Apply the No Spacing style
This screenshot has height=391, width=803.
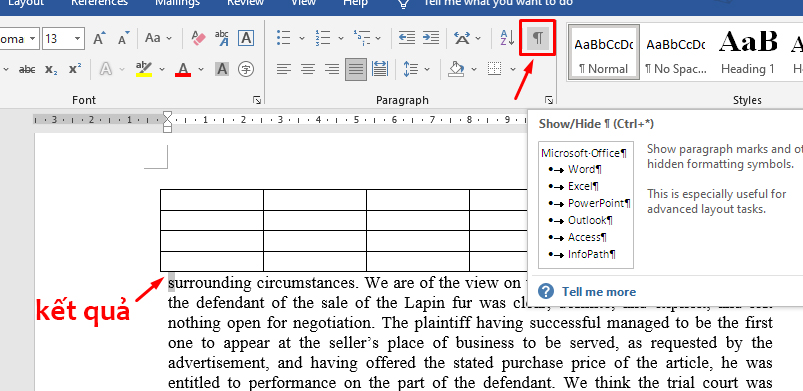[675, 53]
